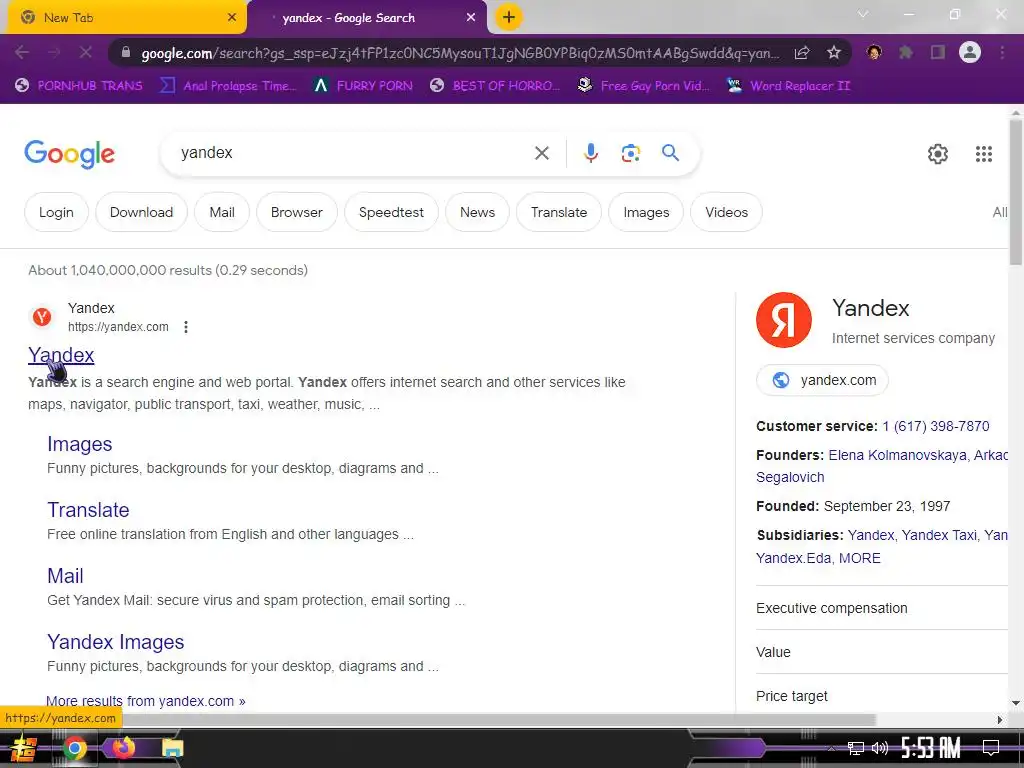The width and height of the screenshot is (1024, 768).
Task: Open More results from yandex.com
Action: (x=146, y=701)
